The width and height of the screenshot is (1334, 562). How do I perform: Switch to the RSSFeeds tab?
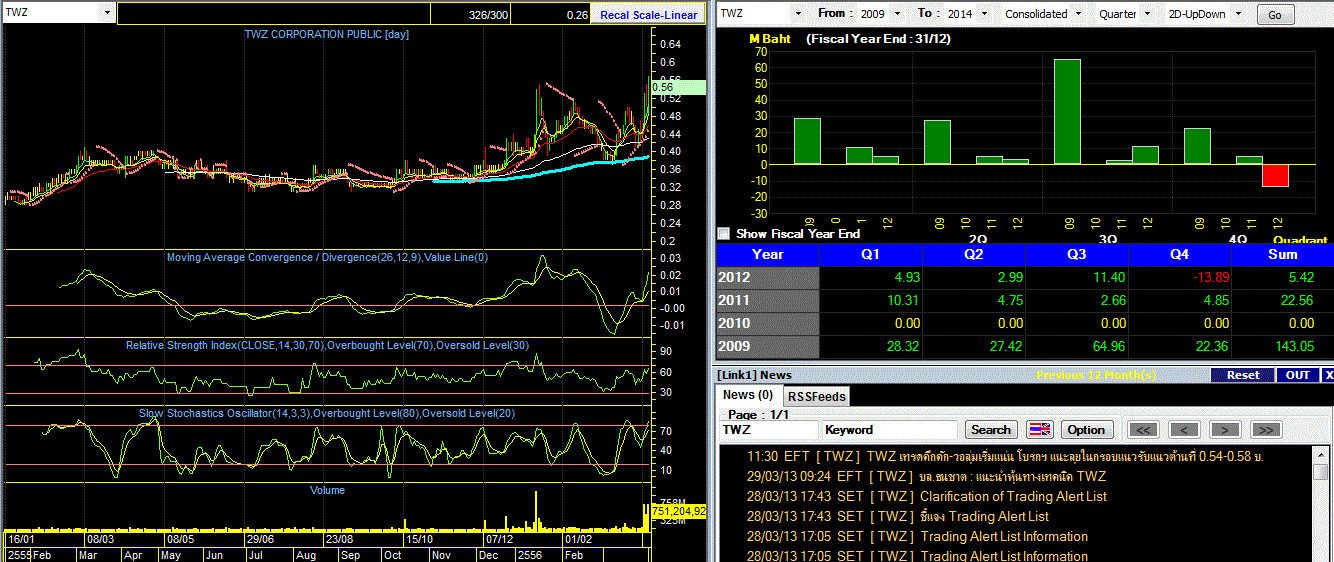point(816,396)
